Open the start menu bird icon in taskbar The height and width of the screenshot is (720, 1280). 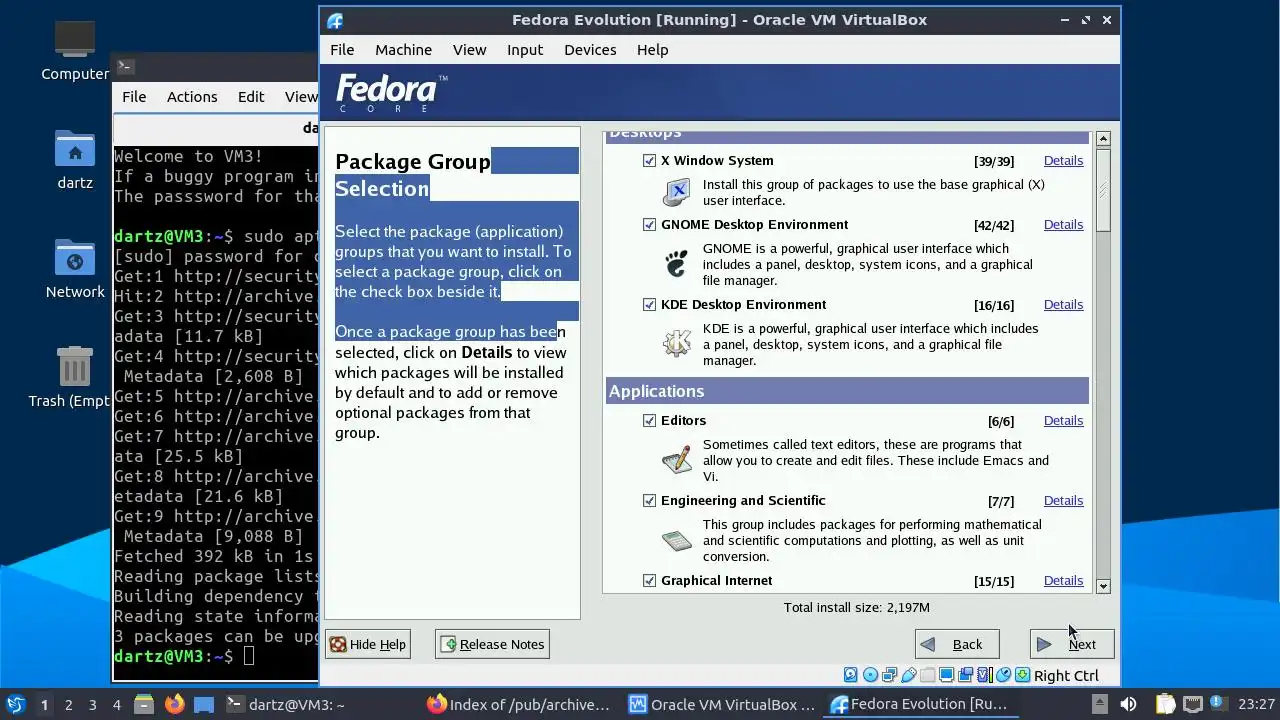pyautogui.click(x=15, y=704)
